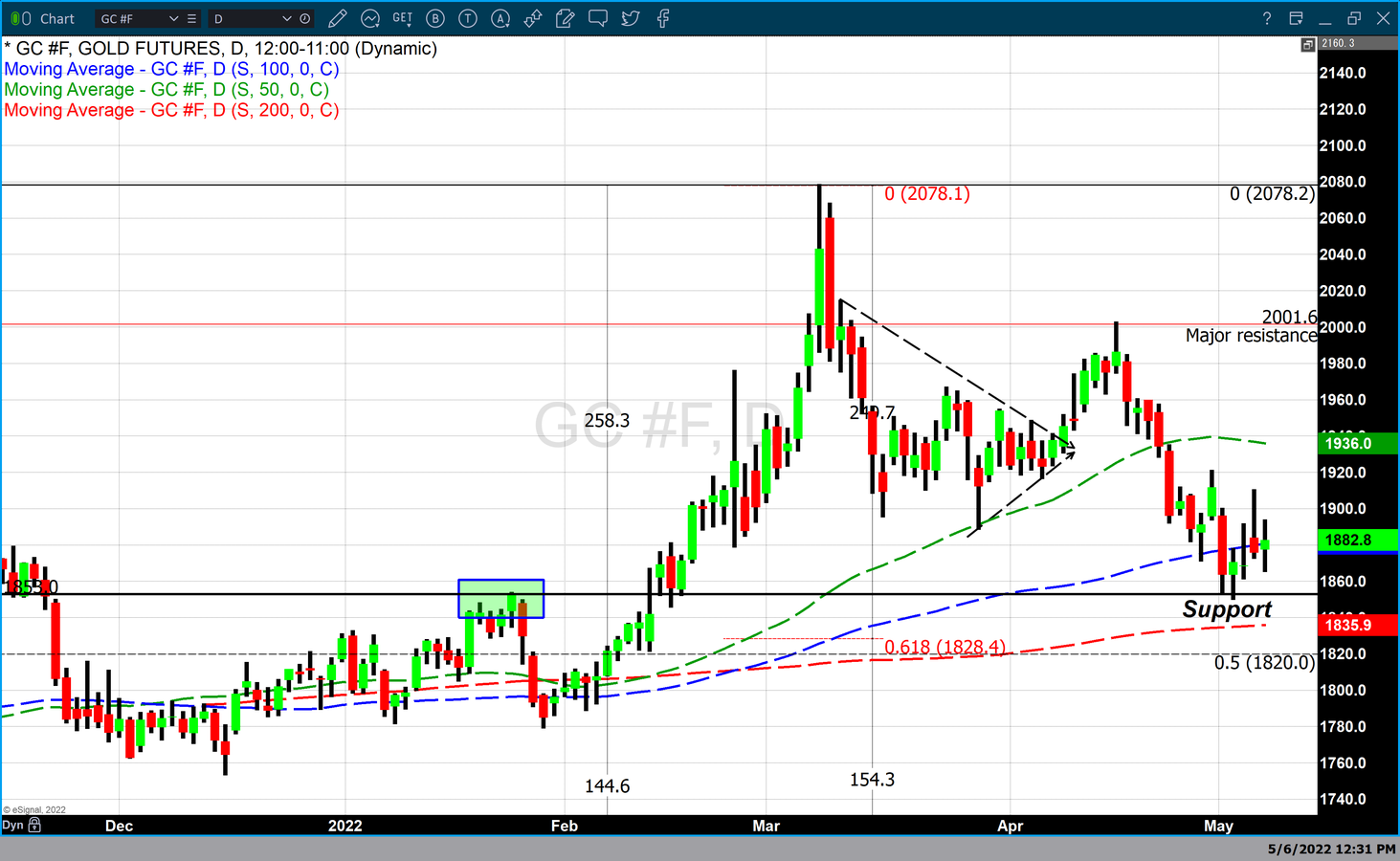The width and height of the screenshot is (1400, 861).
Task: Toggle the Dyn scale lock icon
Action: click(35, 825)
